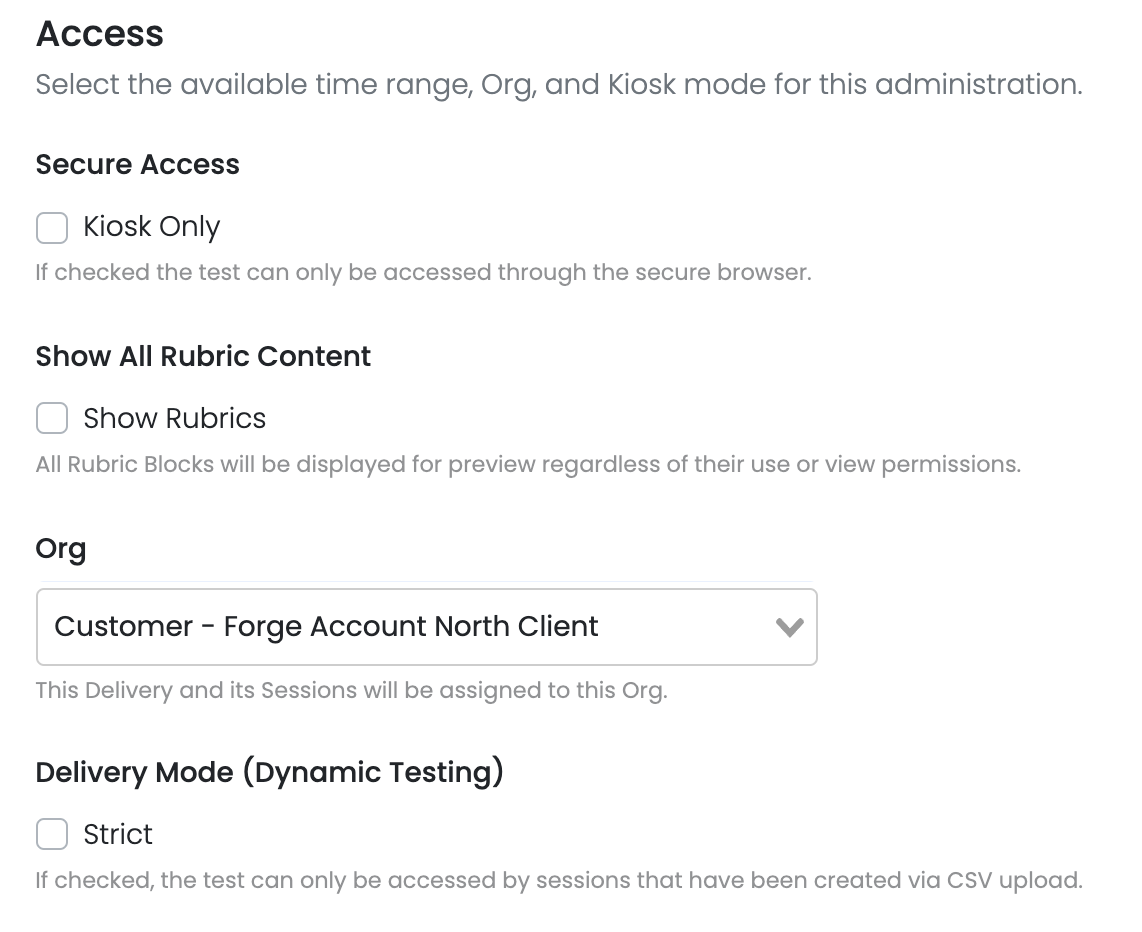
Task: Click the 'assigned to this Org' hint
Action: click(351, 690)
